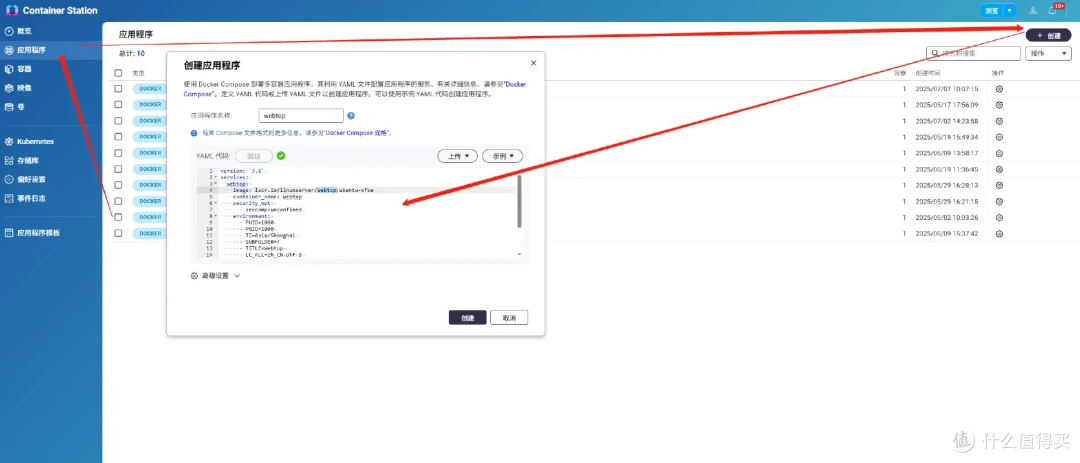Toggle the select-all checkbox in table header
This screenshot has width=1080, height=463.
[x=118, y=73]
